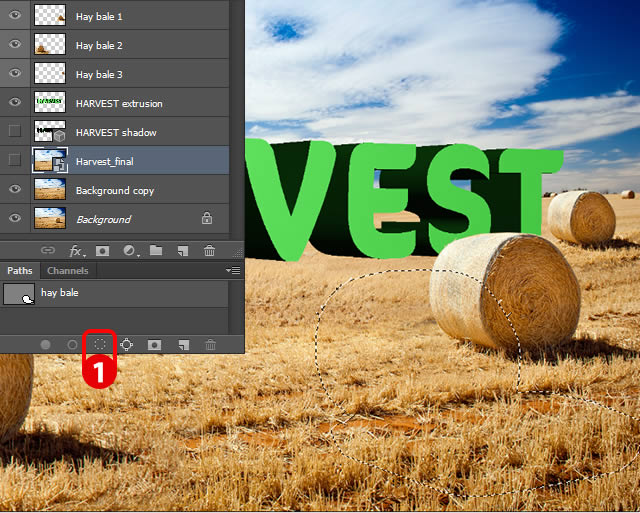
Task: Hide the Hay bale 2 layer
Action: pyautogui.click(x=15, y=44)
